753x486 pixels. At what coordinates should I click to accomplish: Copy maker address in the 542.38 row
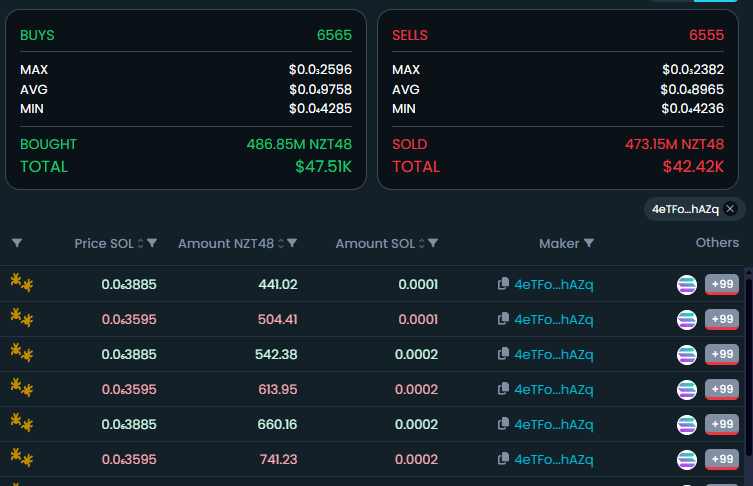click(x=503, y=354)
